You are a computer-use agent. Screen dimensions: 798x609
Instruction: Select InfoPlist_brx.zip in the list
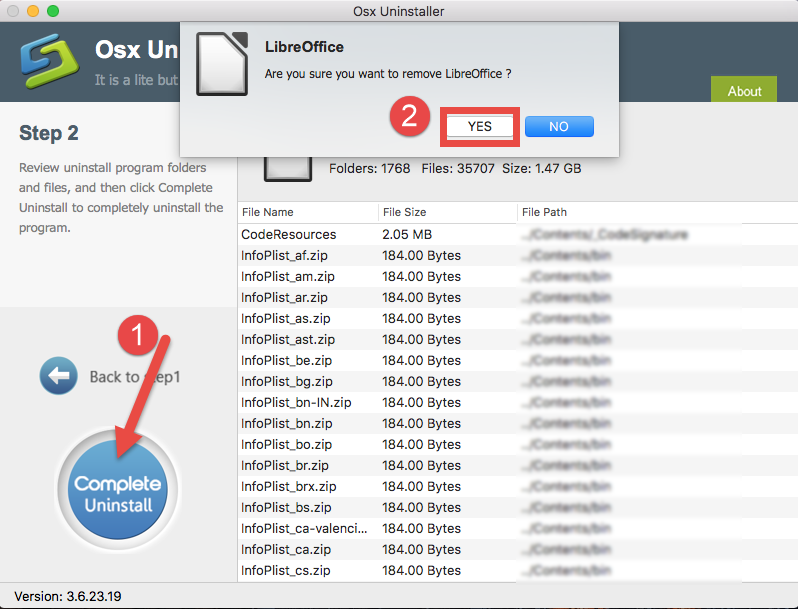tap(518, 486)
